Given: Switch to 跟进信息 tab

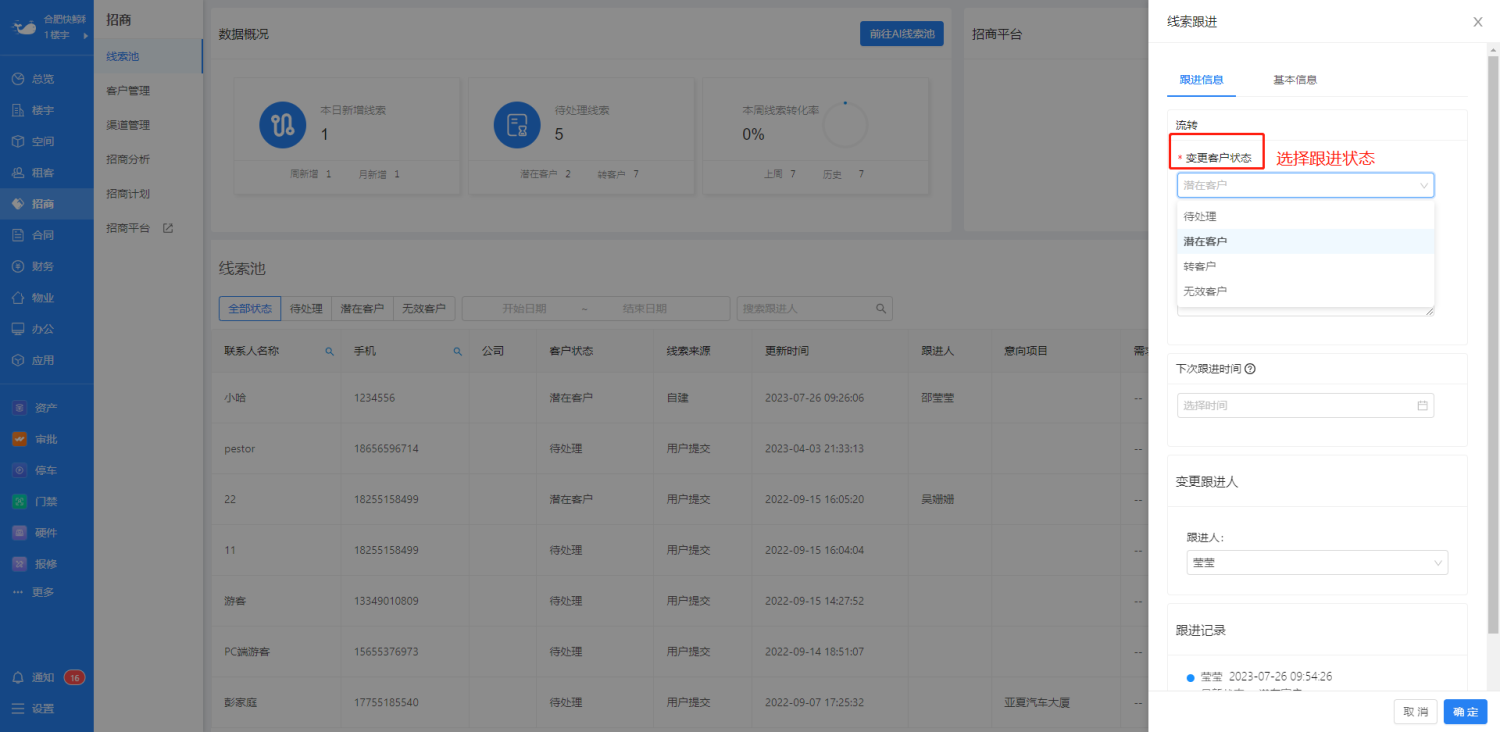Looking at the screenshot, I should (x=1201, y=79).
